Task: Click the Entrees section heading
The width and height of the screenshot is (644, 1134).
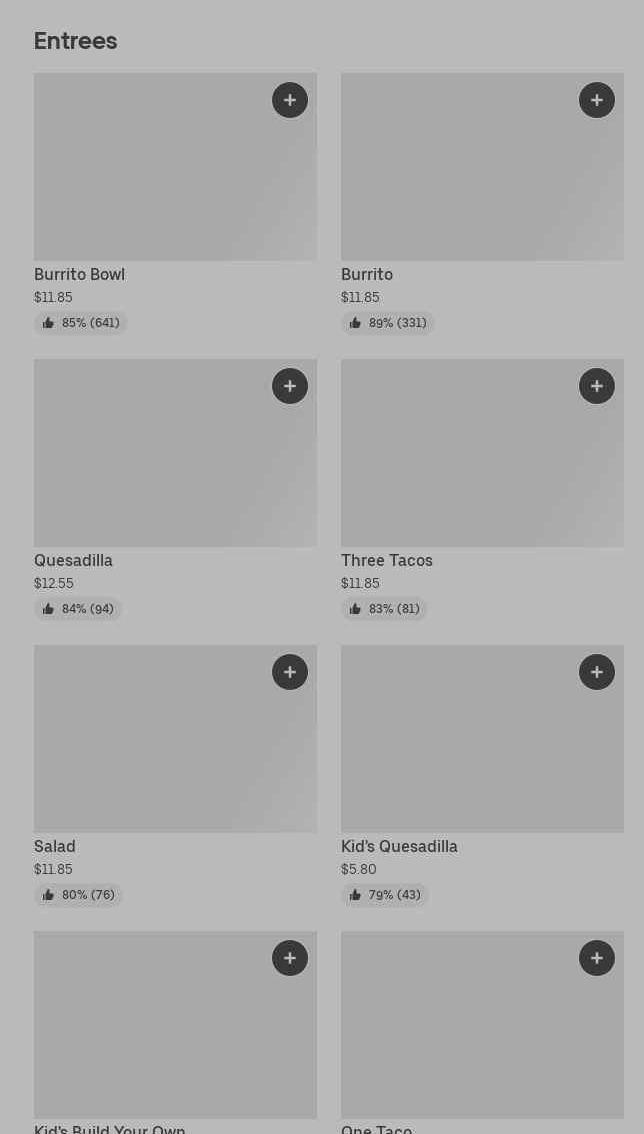Action: tap(76, 41)
